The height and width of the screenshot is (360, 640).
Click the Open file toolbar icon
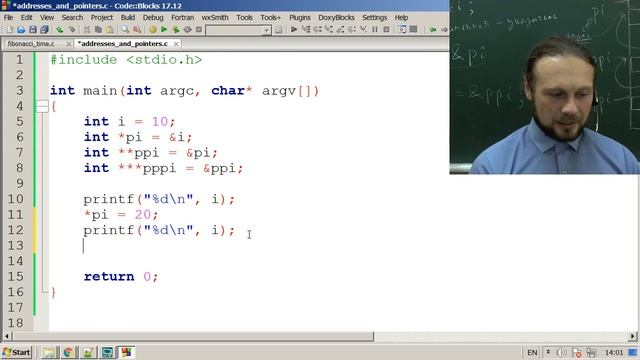tap(21, 29)
